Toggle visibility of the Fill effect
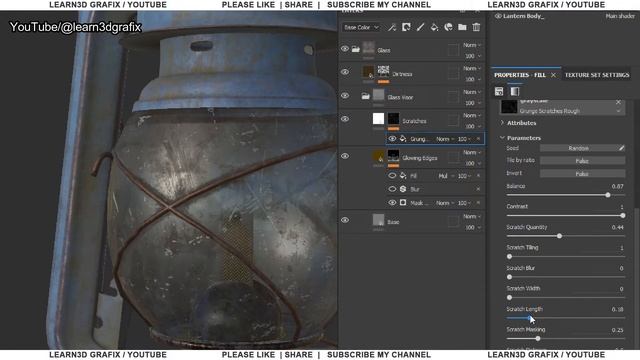 click(x=392, y=176)
